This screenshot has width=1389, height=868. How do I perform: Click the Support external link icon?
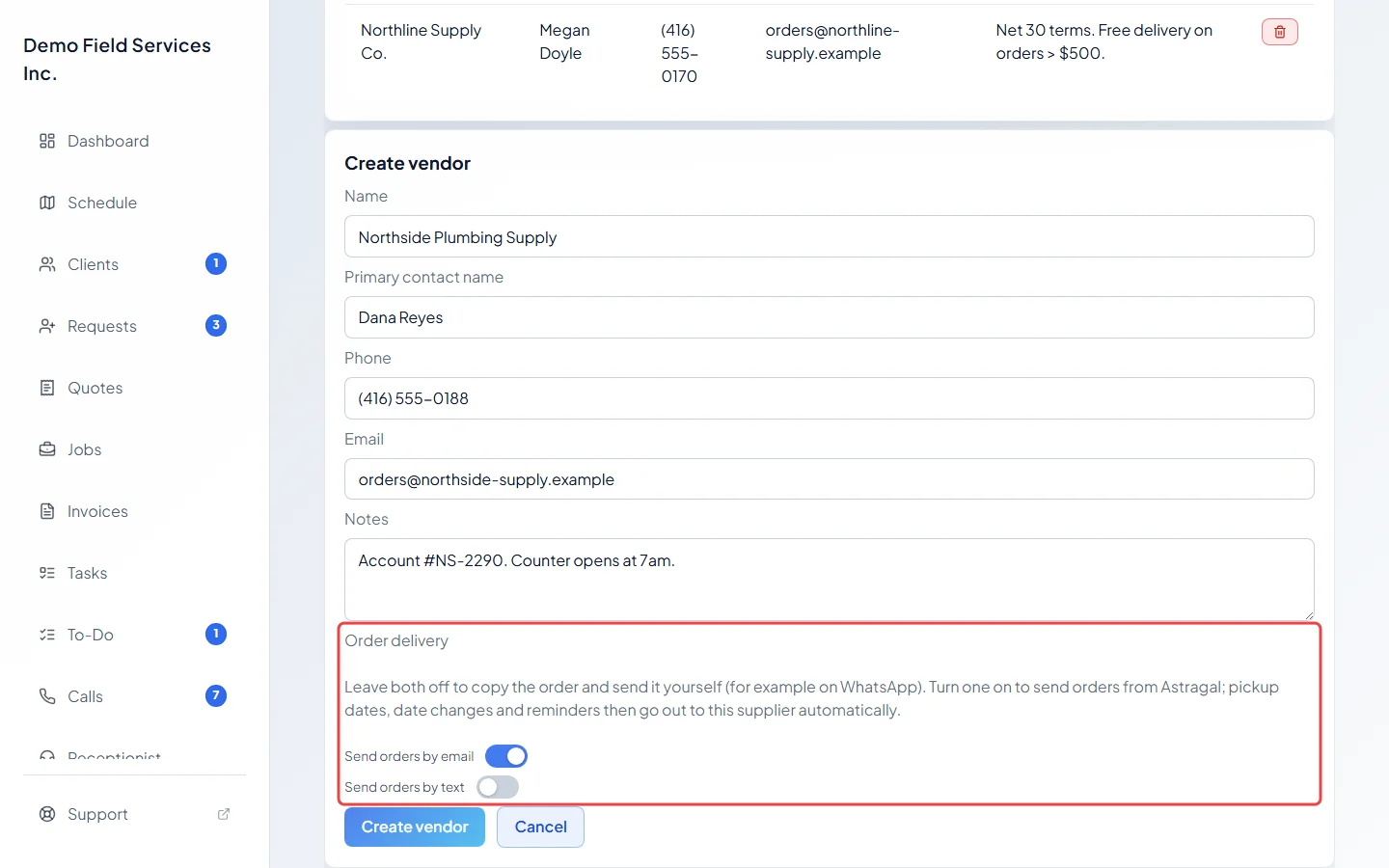[224, 814]
